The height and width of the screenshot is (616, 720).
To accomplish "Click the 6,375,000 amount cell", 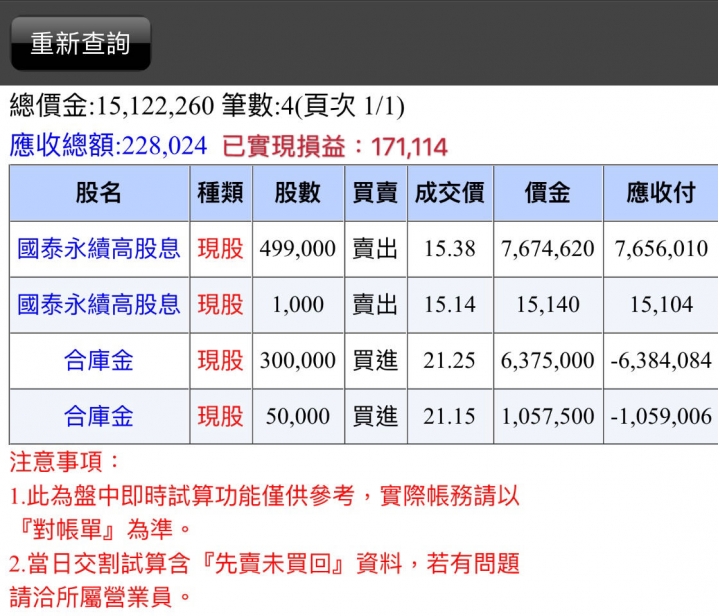I will click(x=548, y=361).
